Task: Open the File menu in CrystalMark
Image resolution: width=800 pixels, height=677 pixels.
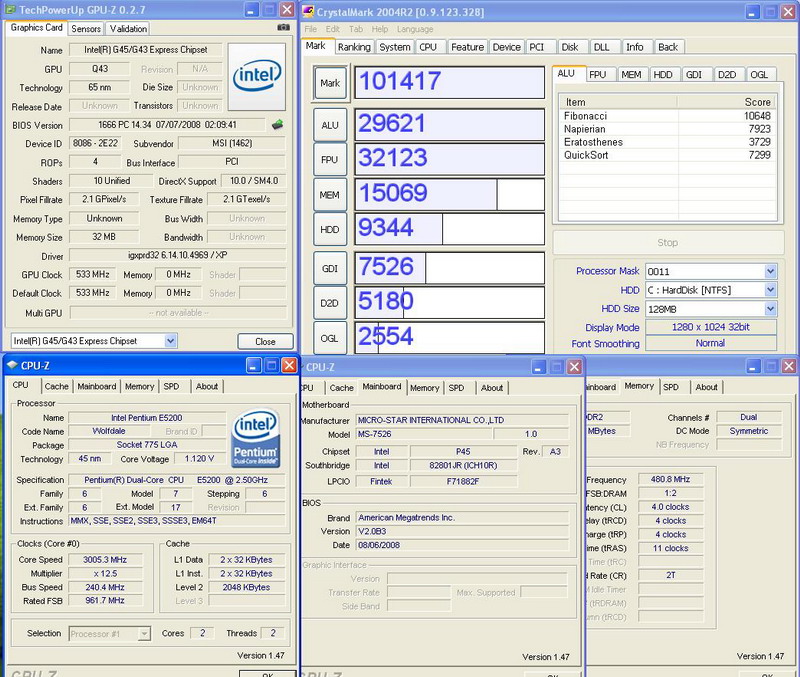Action: 310,29
